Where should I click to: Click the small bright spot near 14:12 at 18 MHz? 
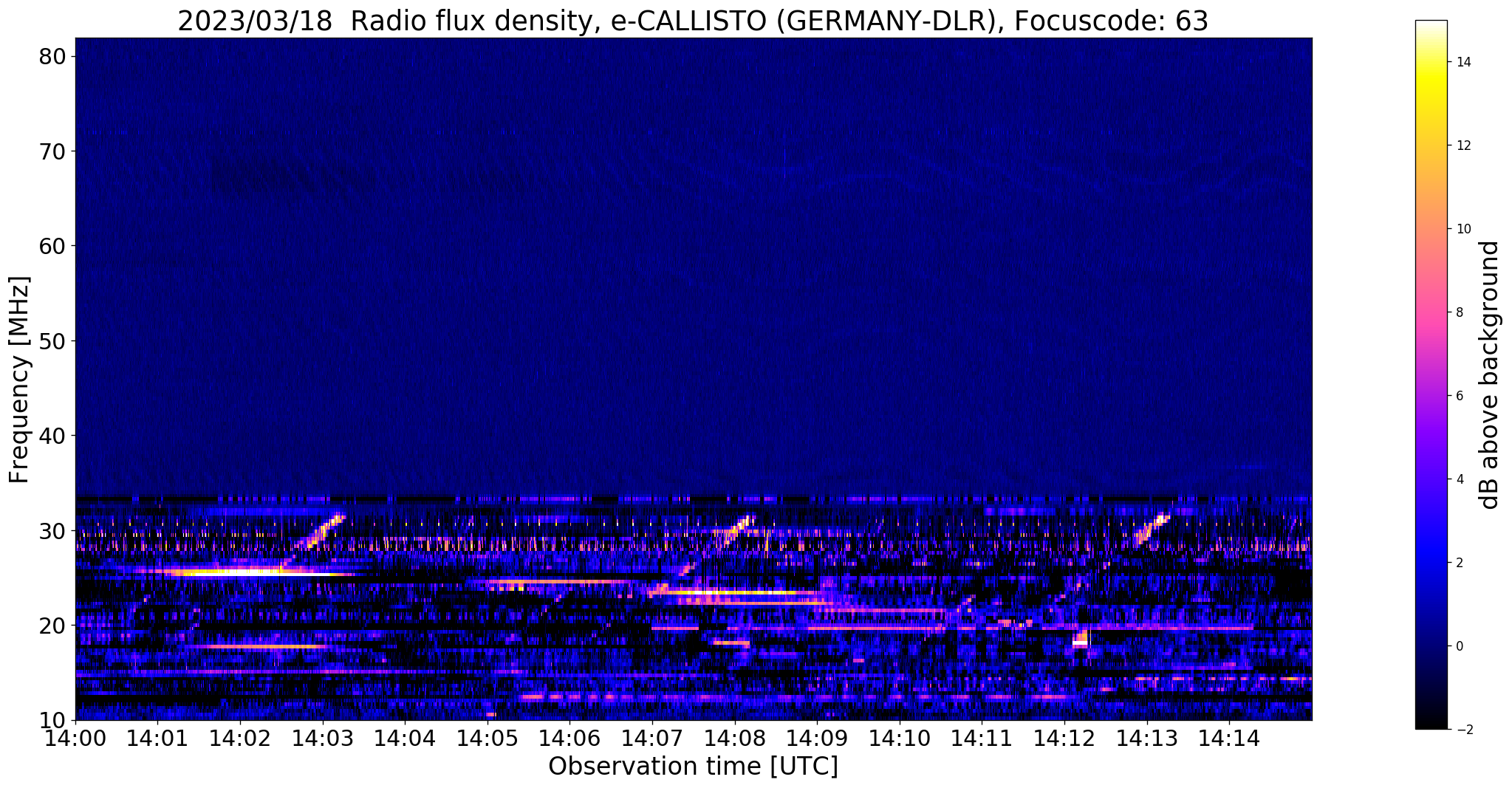click(x=1081, y=638)
